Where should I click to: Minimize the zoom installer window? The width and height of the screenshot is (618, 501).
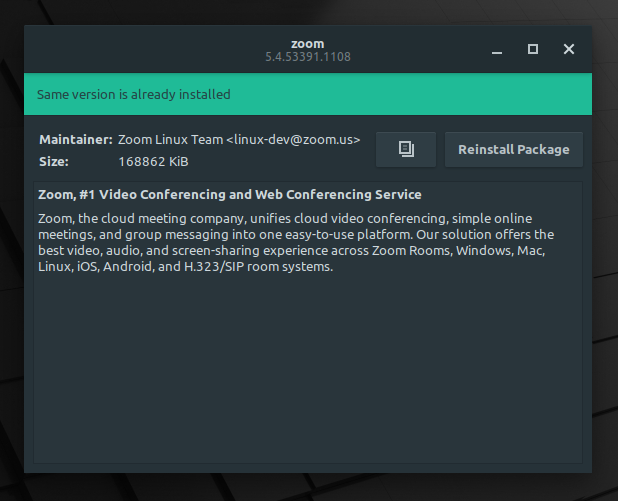click(x=497, y=49)
